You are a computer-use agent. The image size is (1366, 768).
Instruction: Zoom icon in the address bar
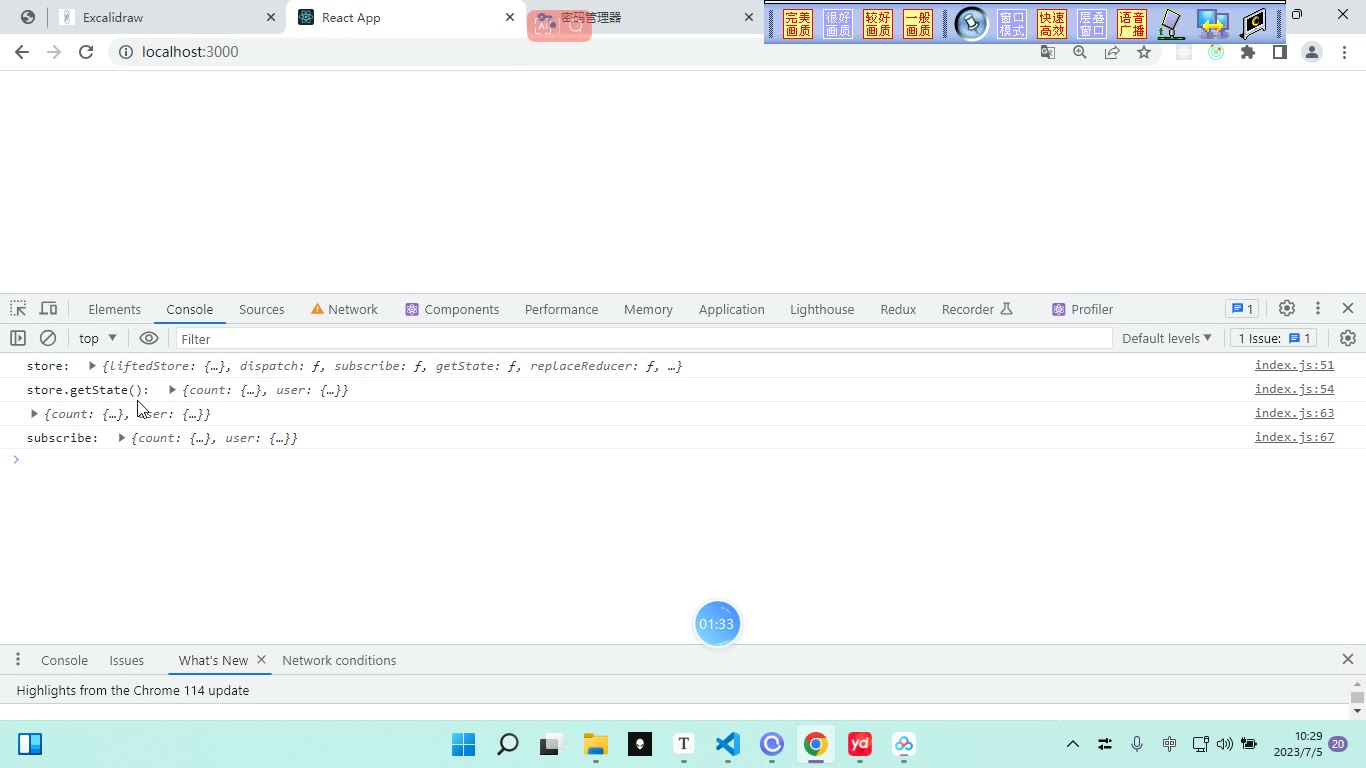coord(1080,52)
